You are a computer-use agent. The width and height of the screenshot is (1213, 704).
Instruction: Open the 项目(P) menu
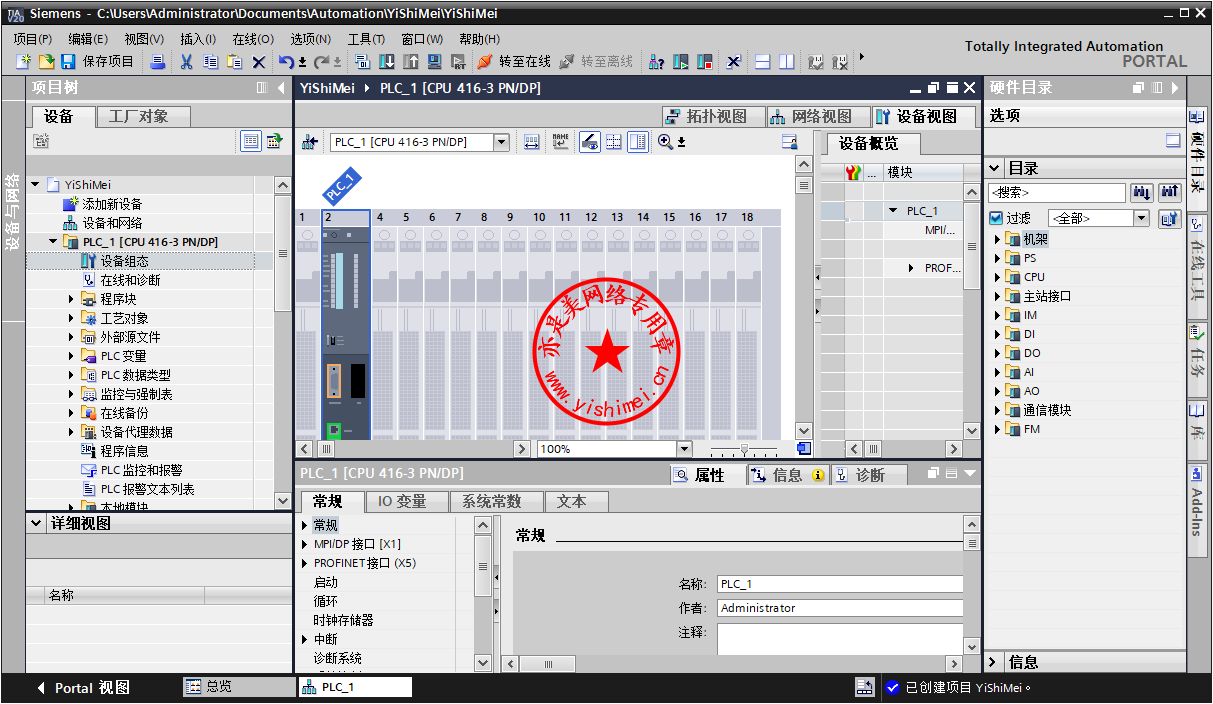(x=32, y=39)
